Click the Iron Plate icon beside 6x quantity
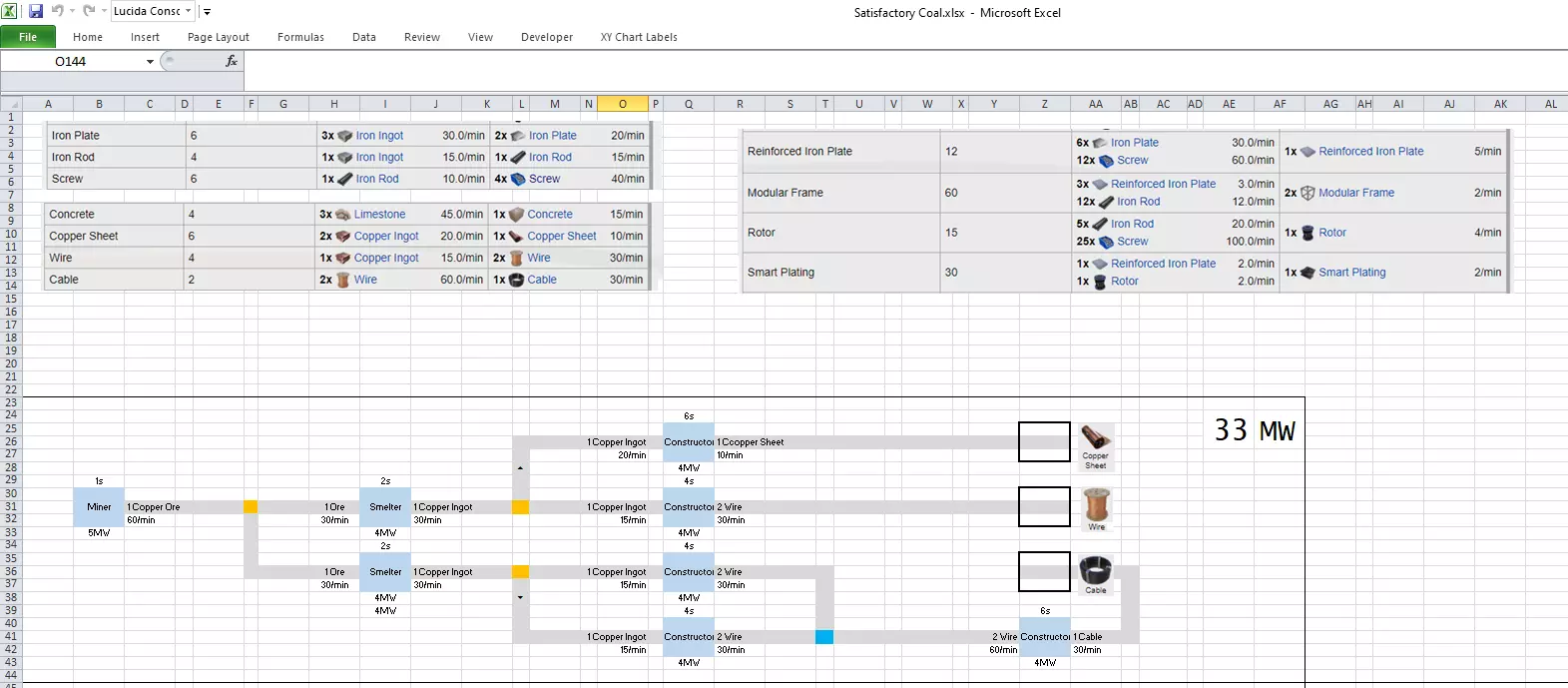Image resolution: width=1568 pixels, height=688 pixels. pyautogui.click(x=1100, y=143)
